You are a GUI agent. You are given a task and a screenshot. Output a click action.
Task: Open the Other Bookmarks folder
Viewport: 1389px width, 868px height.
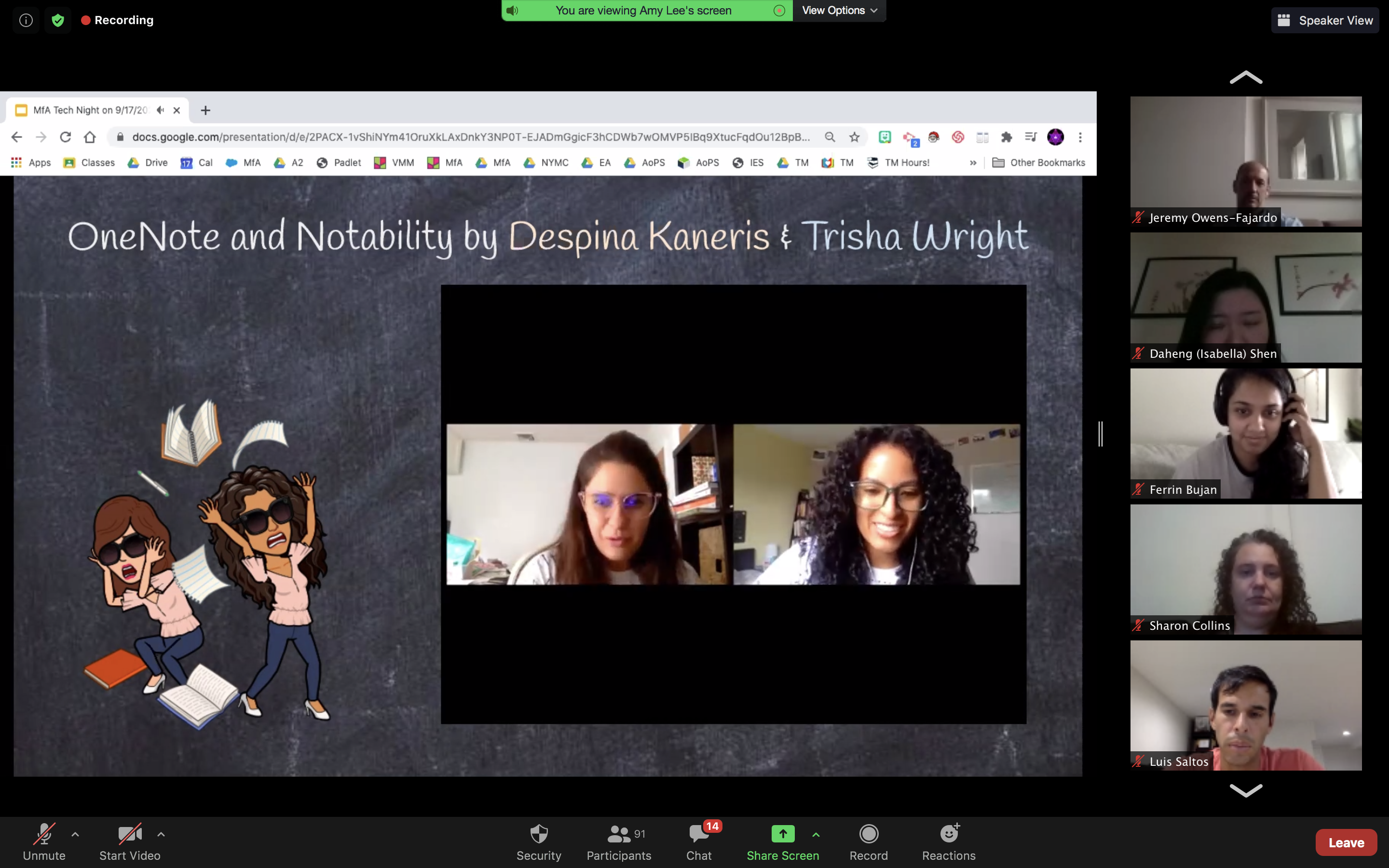coord(1039,163)
